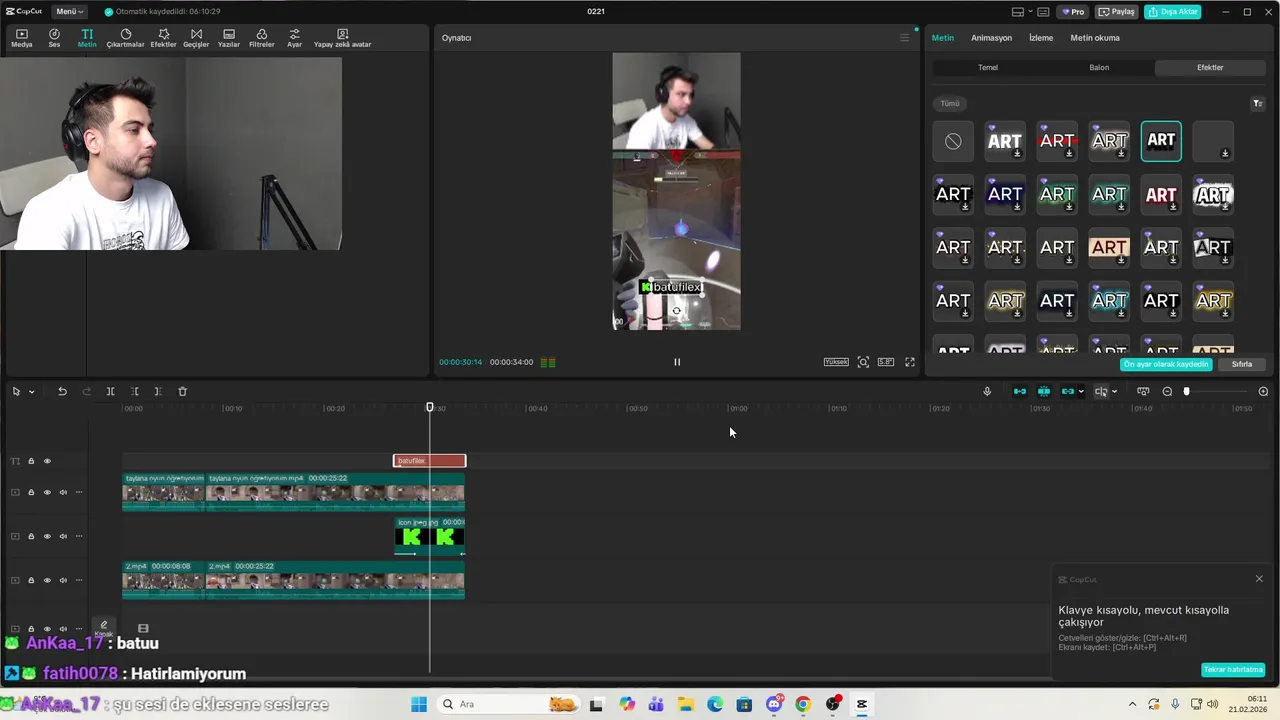Click the Sıfırla reset button
The height and width of the screenshot is (720, 1280).
(1242, 364)
